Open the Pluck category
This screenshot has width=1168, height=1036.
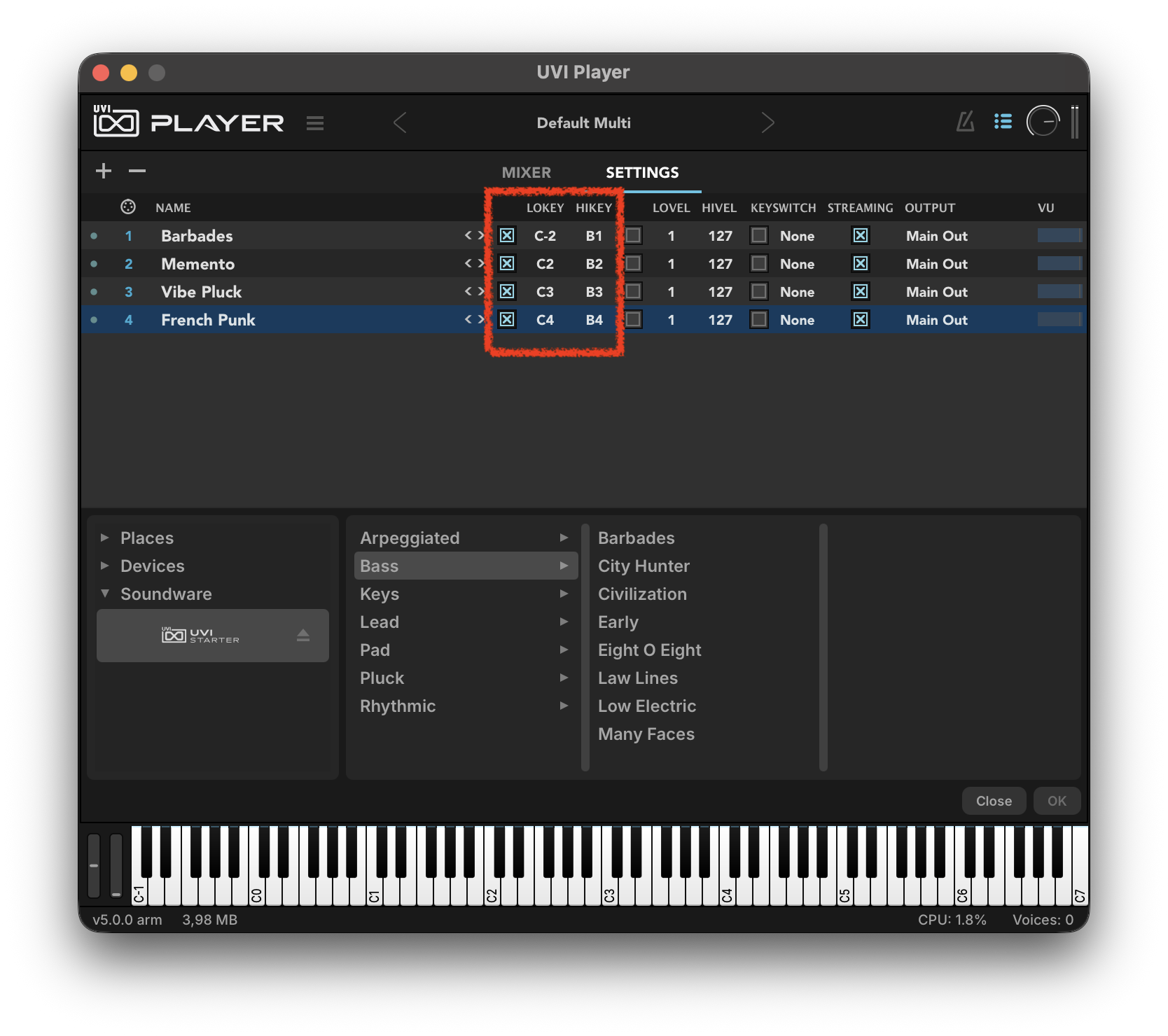(x=465, y=678)
